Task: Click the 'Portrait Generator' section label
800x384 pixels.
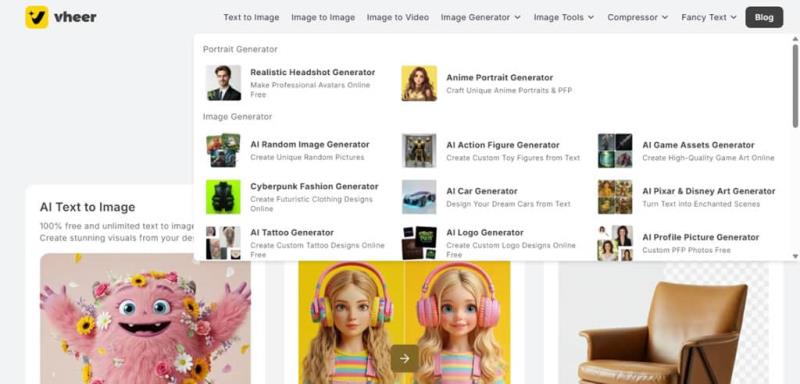Action: pyautogui.click(x=240, y=49)
